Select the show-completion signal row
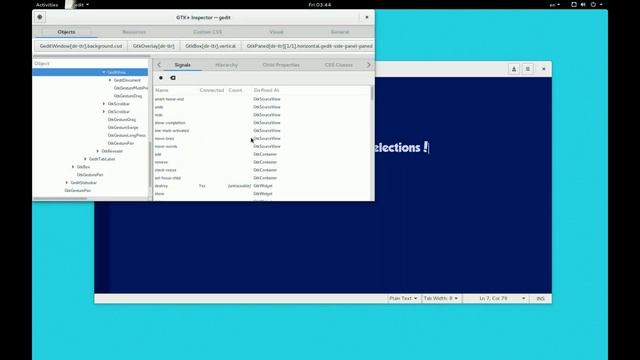 pyautogui.click(x=262, y=122)
